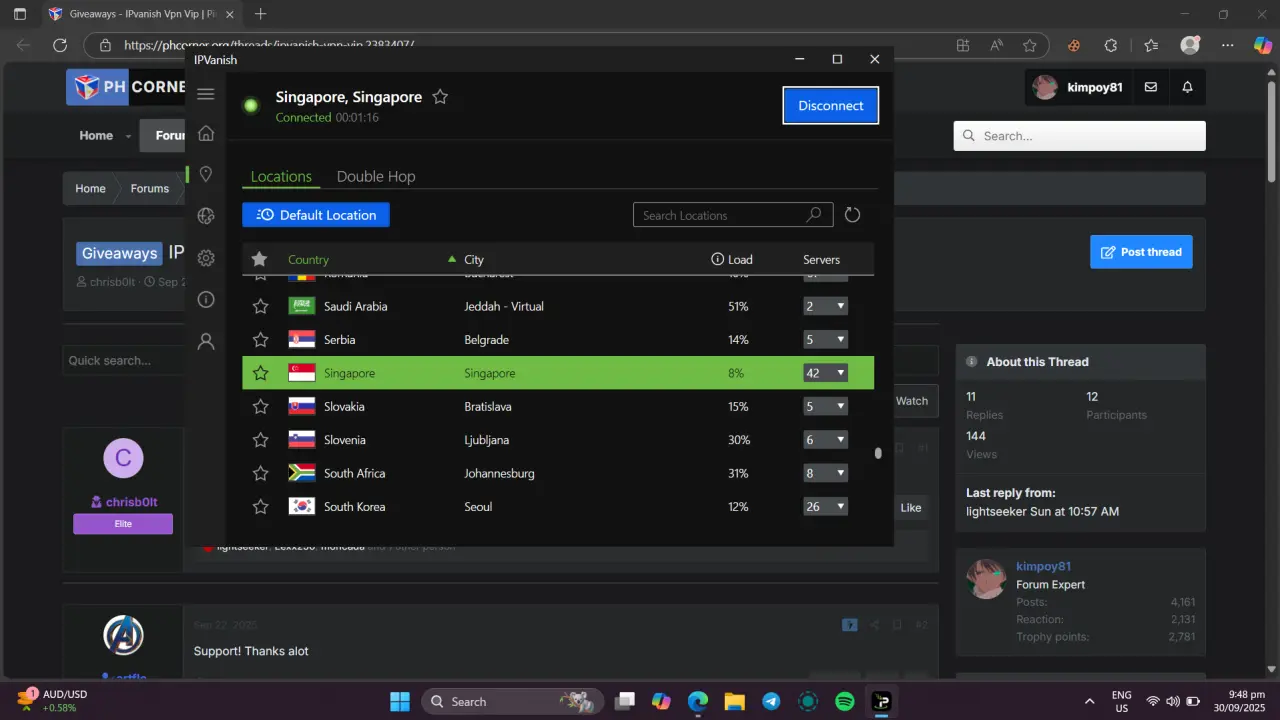Sort by favorites star column header
Image resolution: width=1280 pixels, height=720 pixels.
(260, 259)
